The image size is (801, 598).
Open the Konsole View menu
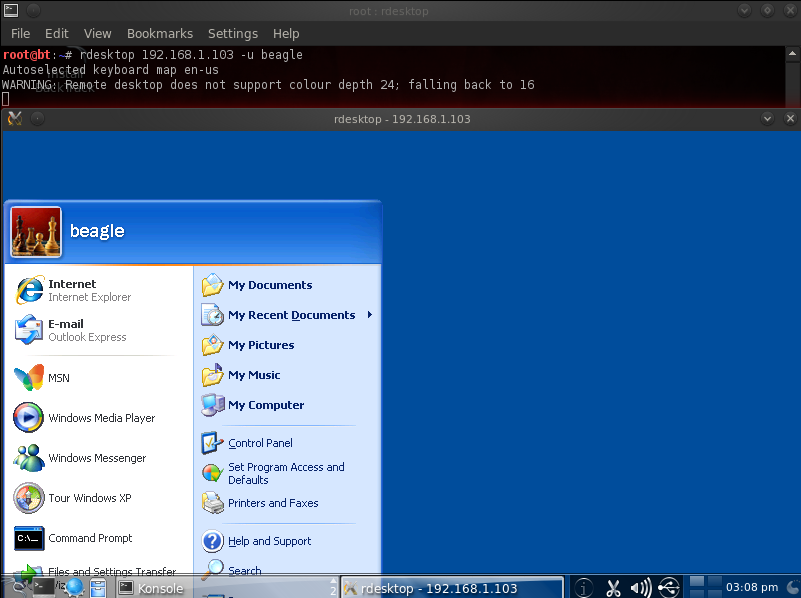click(98, 34)
